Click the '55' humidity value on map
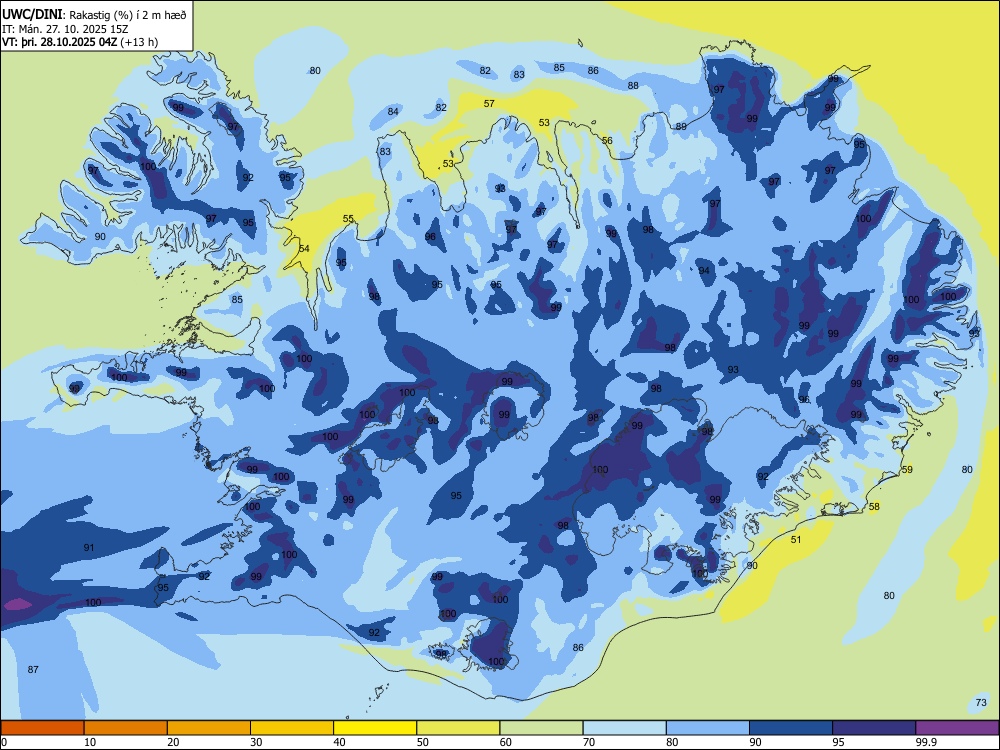Screen dimensions: 1000x750 tap(348, 219)
